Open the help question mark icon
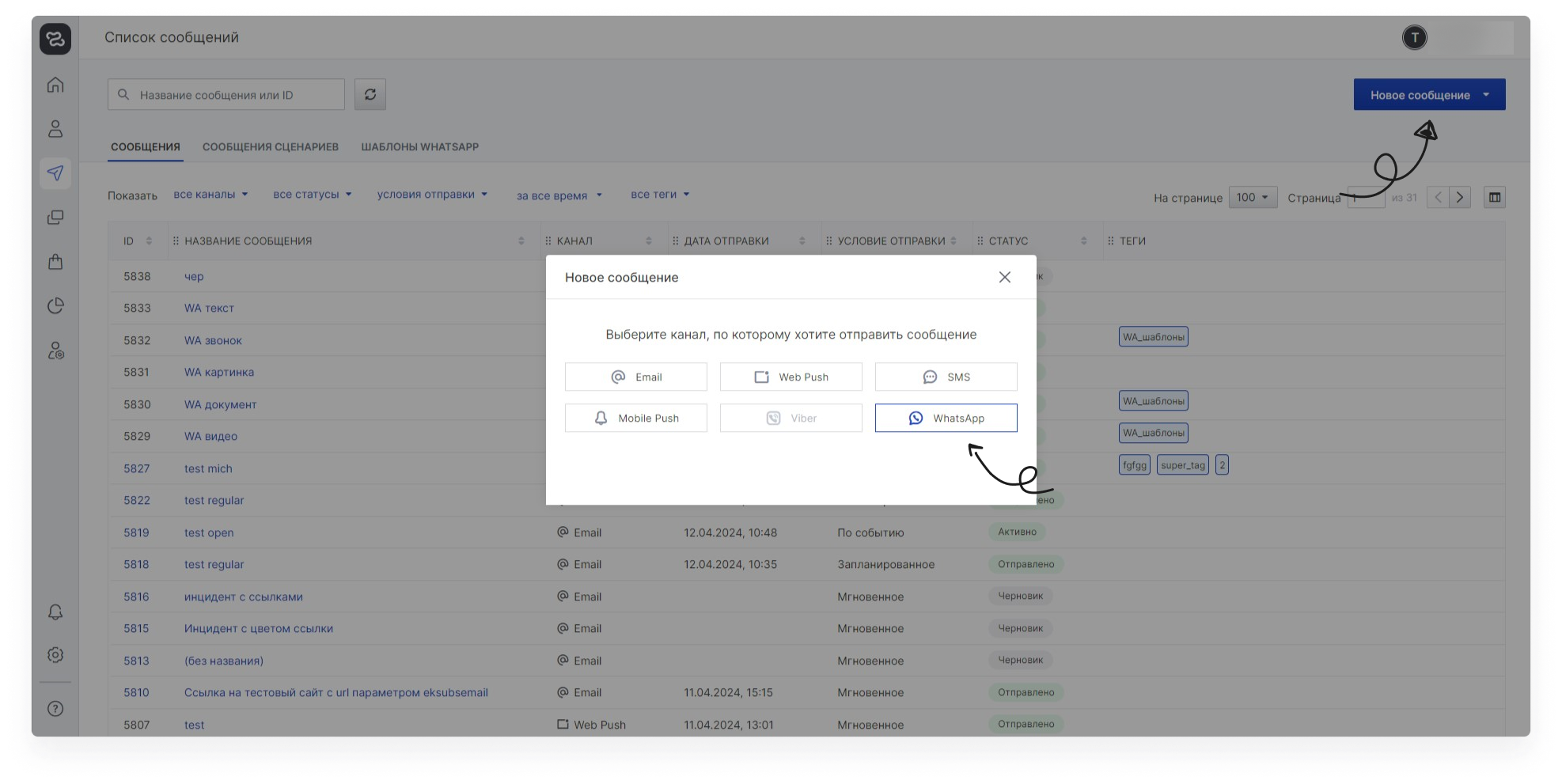1562x784 pixels. click(x=55, y=709)
